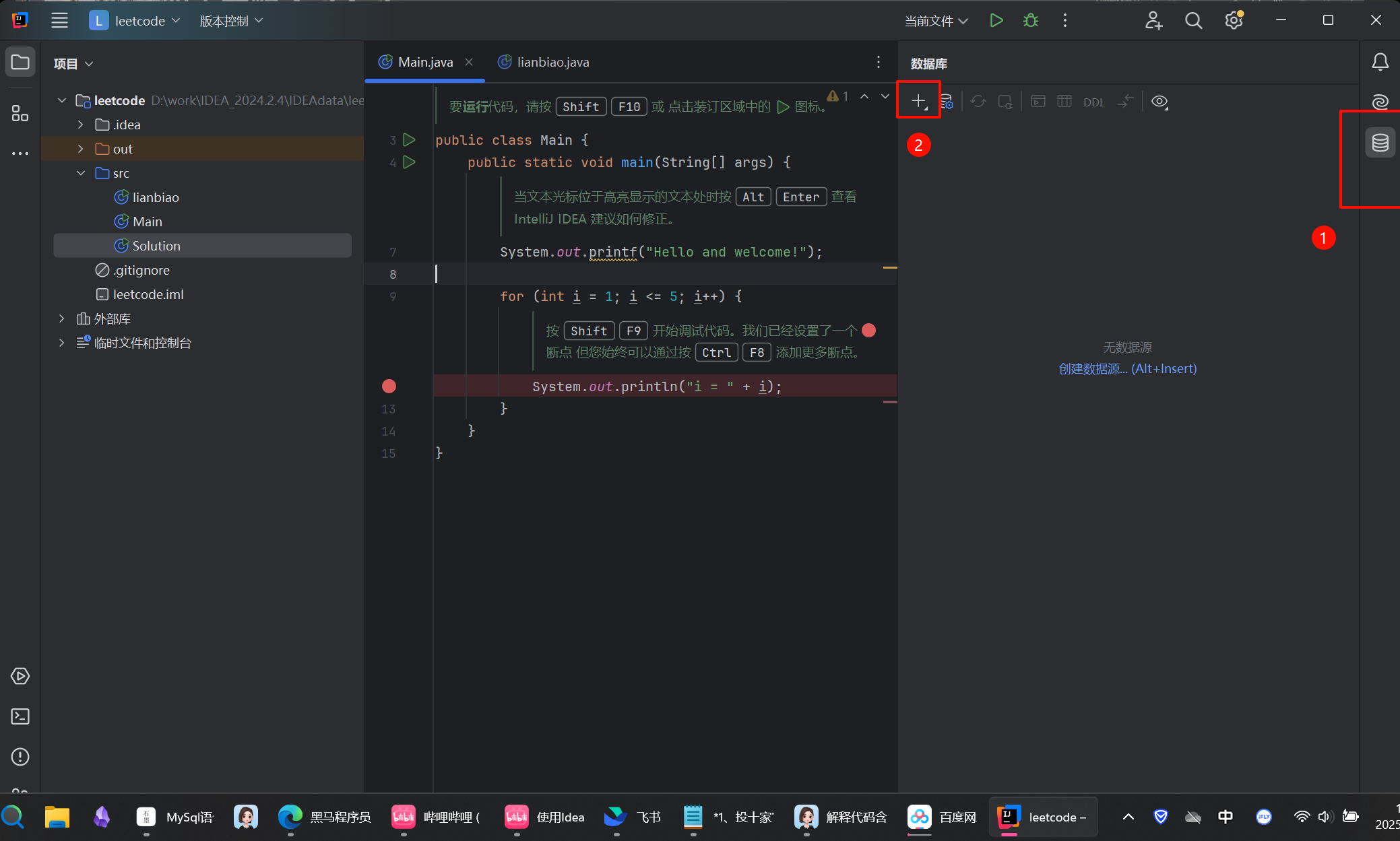Open the Notifications bell icon
The height and width of the screenshot is (841, 1400).
pyautogui.click(x=1380, y=62)
